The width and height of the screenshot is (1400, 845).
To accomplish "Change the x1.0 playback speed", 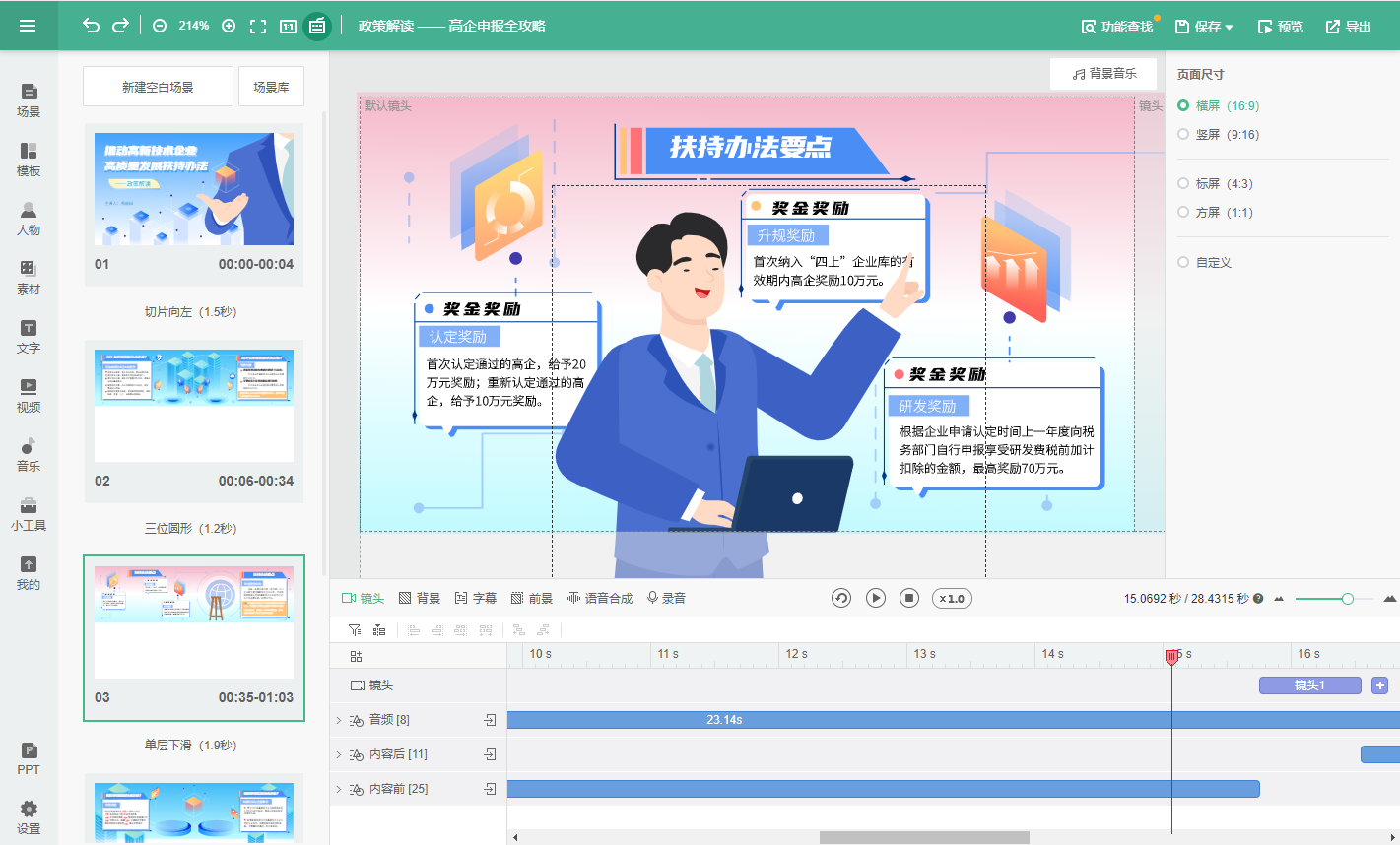I will click(x=952, y=598).
